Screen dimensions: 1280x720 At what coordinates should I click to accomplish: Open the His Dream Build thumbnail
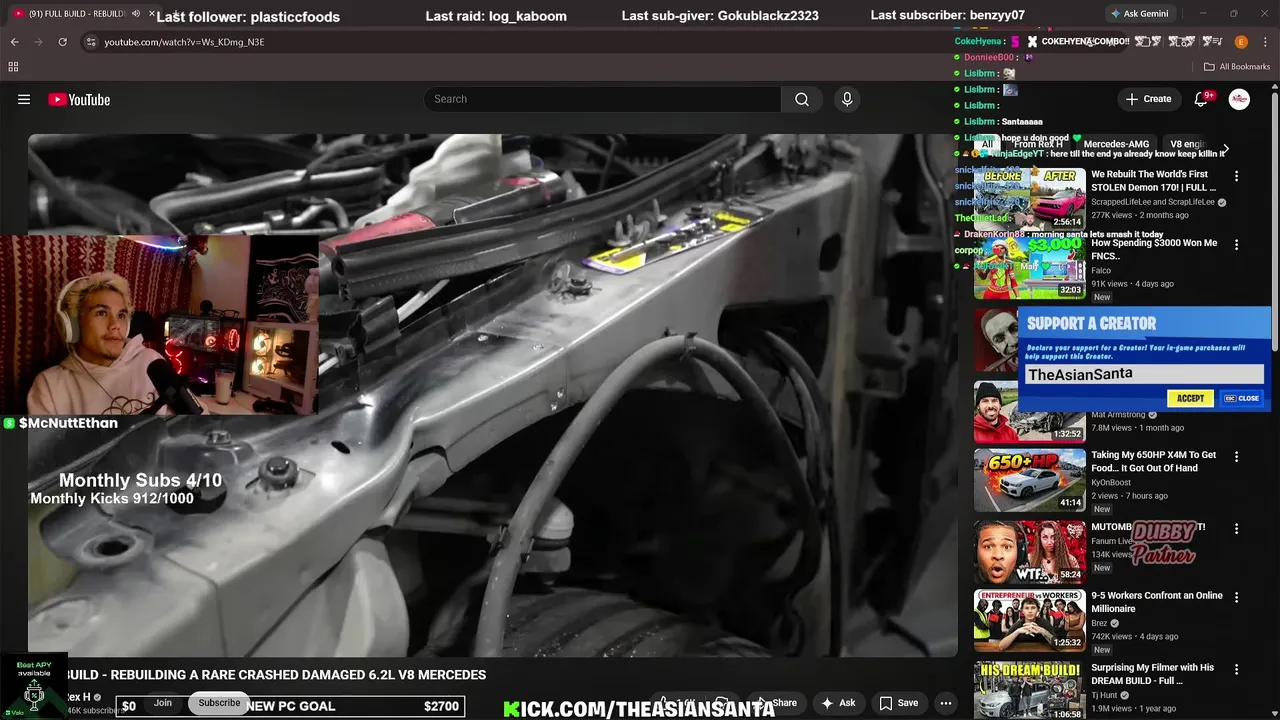tap(1030, 690)
